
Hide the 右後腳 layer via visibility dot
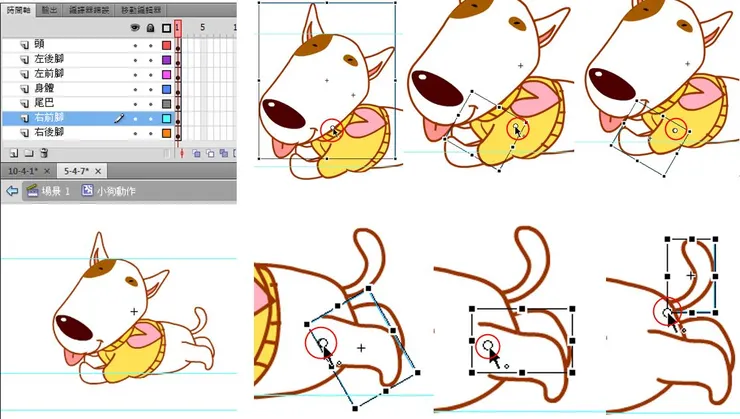(135, 134)
